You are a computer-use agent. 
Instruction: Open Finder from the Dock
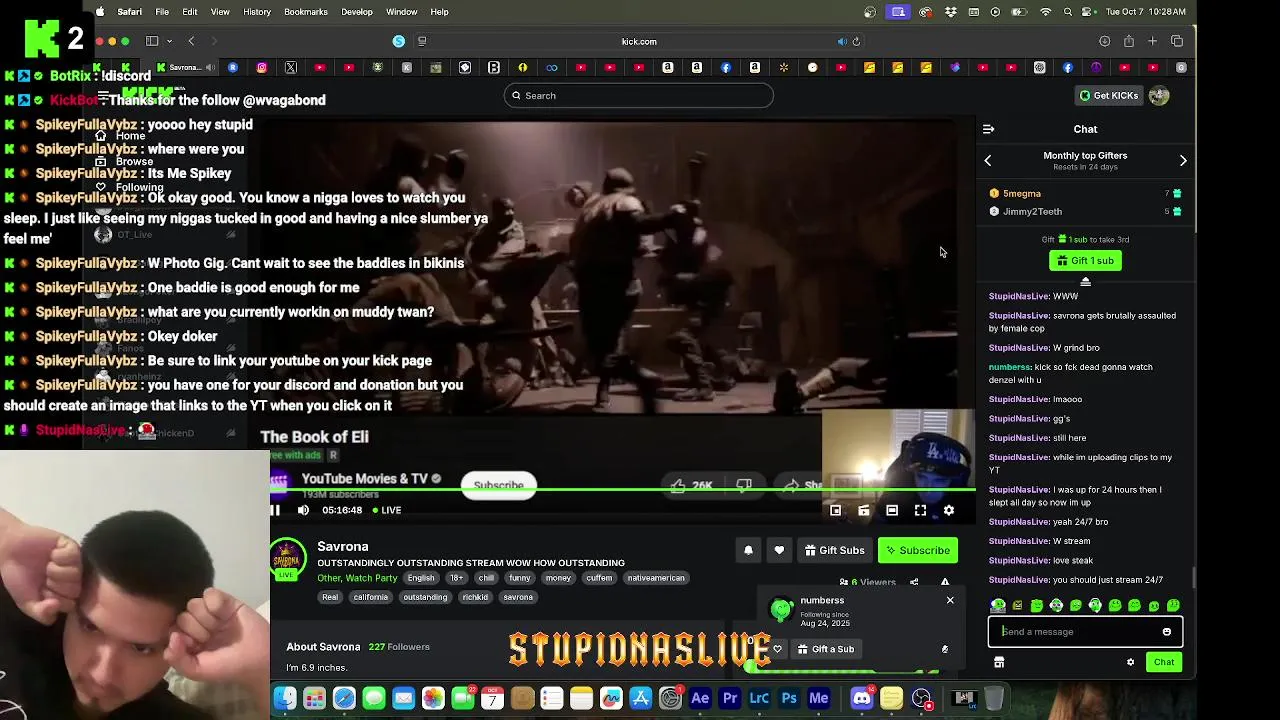point(285,698)
